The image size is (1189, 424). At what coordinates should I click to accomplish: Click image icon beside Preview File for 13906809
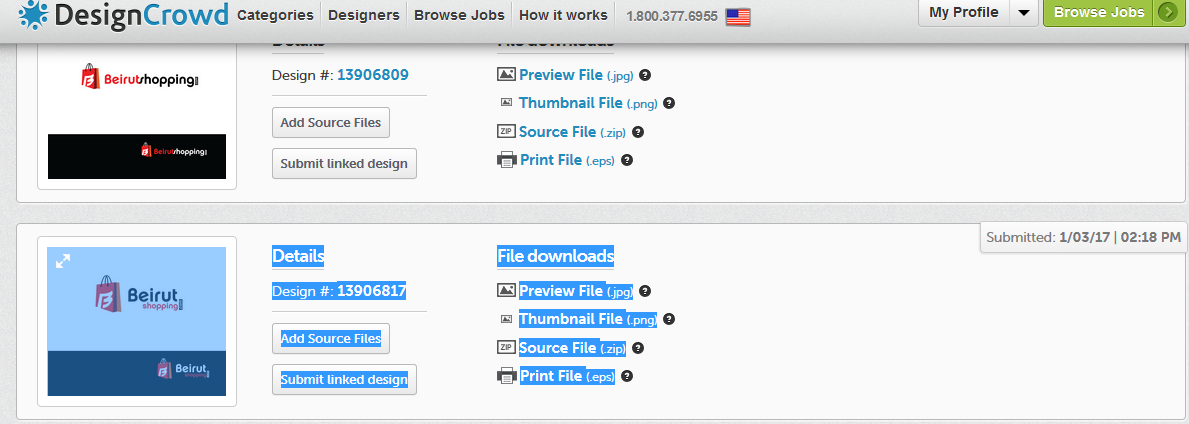tap(507, 74)
